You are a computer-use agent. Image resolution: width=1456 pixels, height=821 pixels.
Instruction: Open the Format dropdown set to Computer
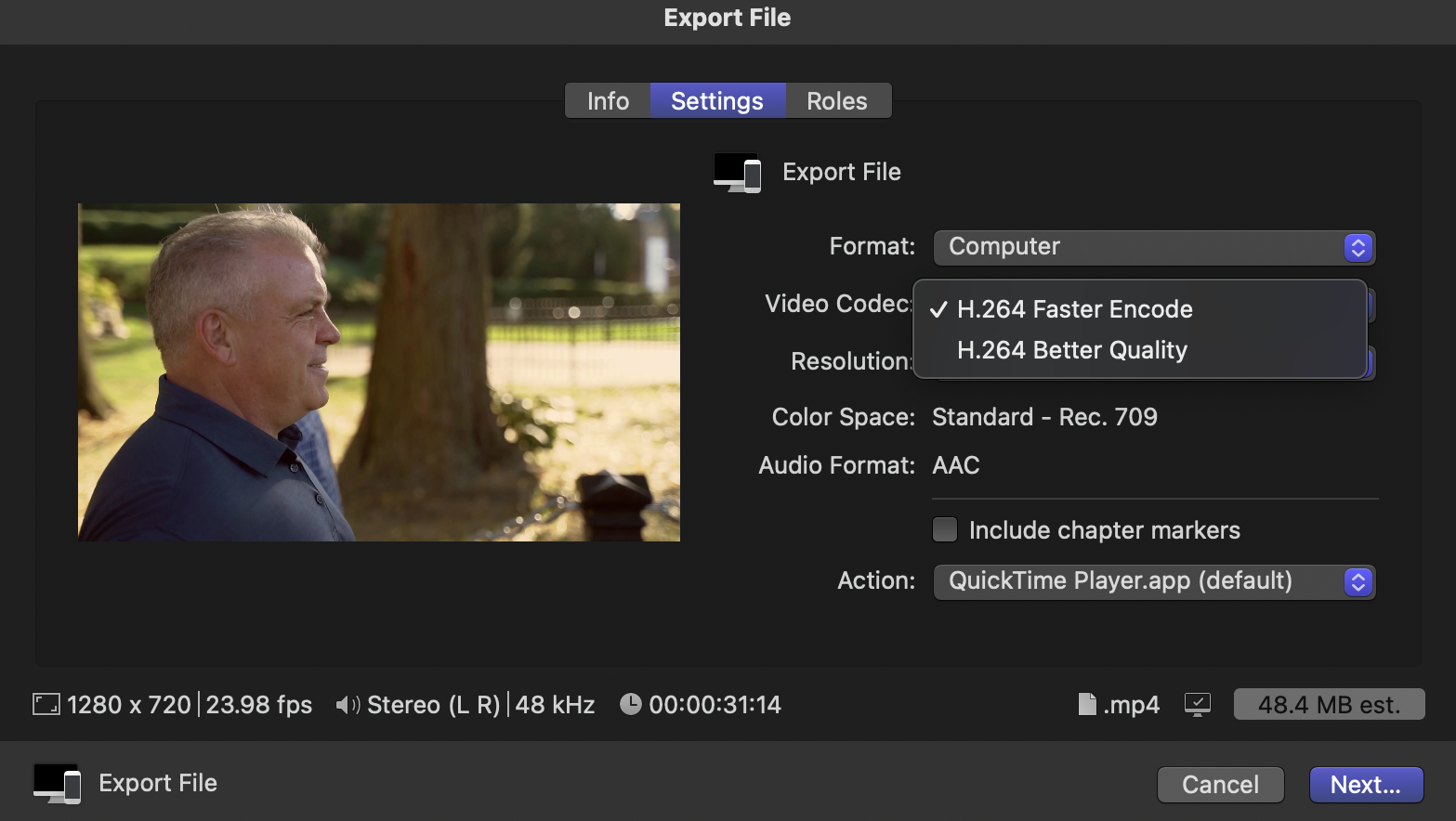pos(1154,247)
